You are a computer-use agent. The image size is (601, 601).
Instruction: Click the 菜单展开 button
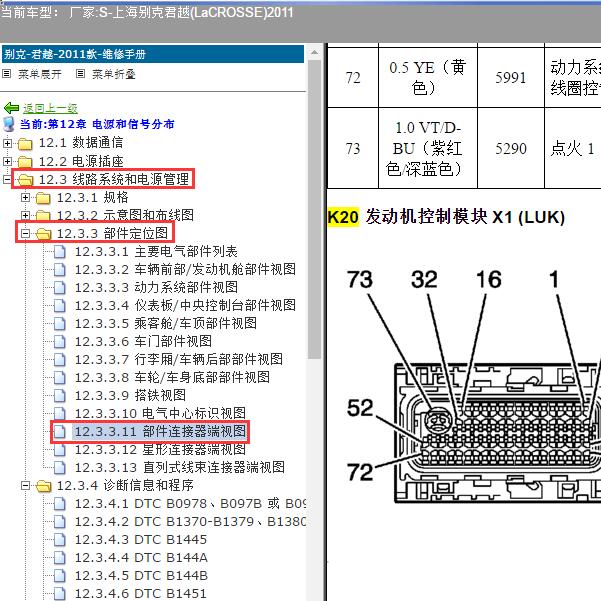coord(40,74)
